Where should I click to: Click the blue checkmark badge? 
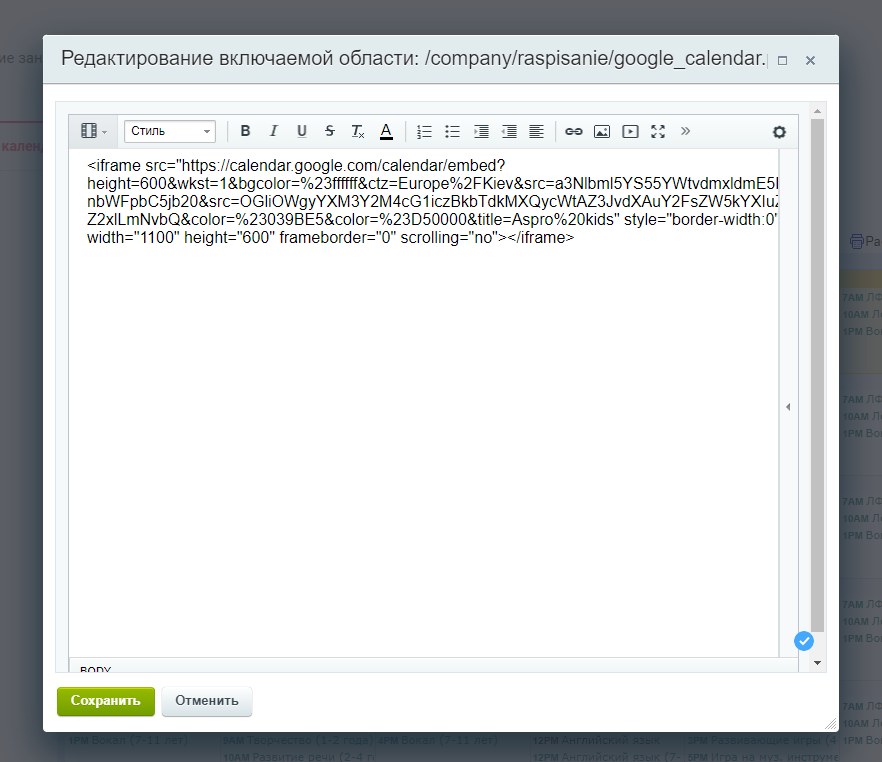tap(804, 641)
